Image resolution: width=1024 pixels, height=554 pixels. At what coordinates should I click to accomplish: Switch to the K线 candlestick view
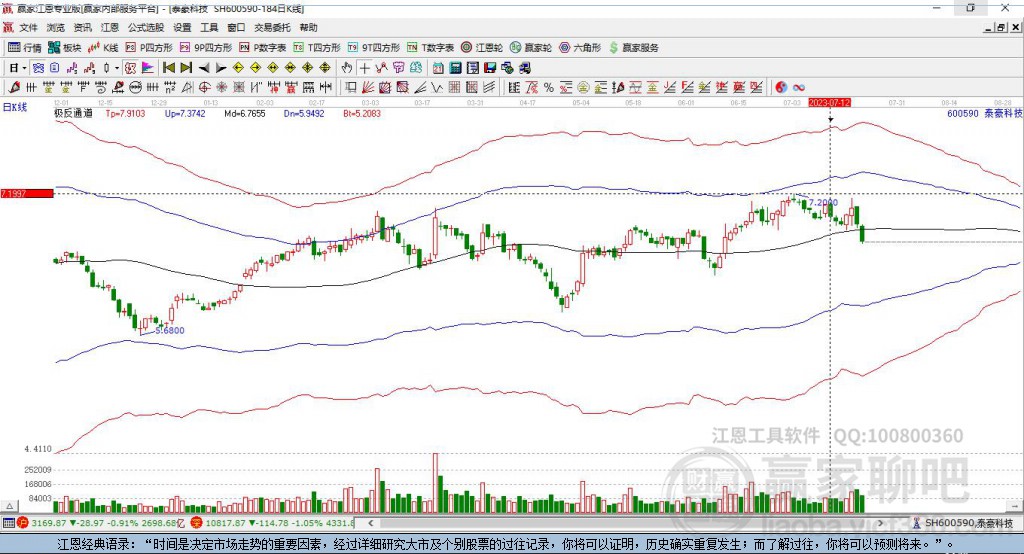pos(103,48)
